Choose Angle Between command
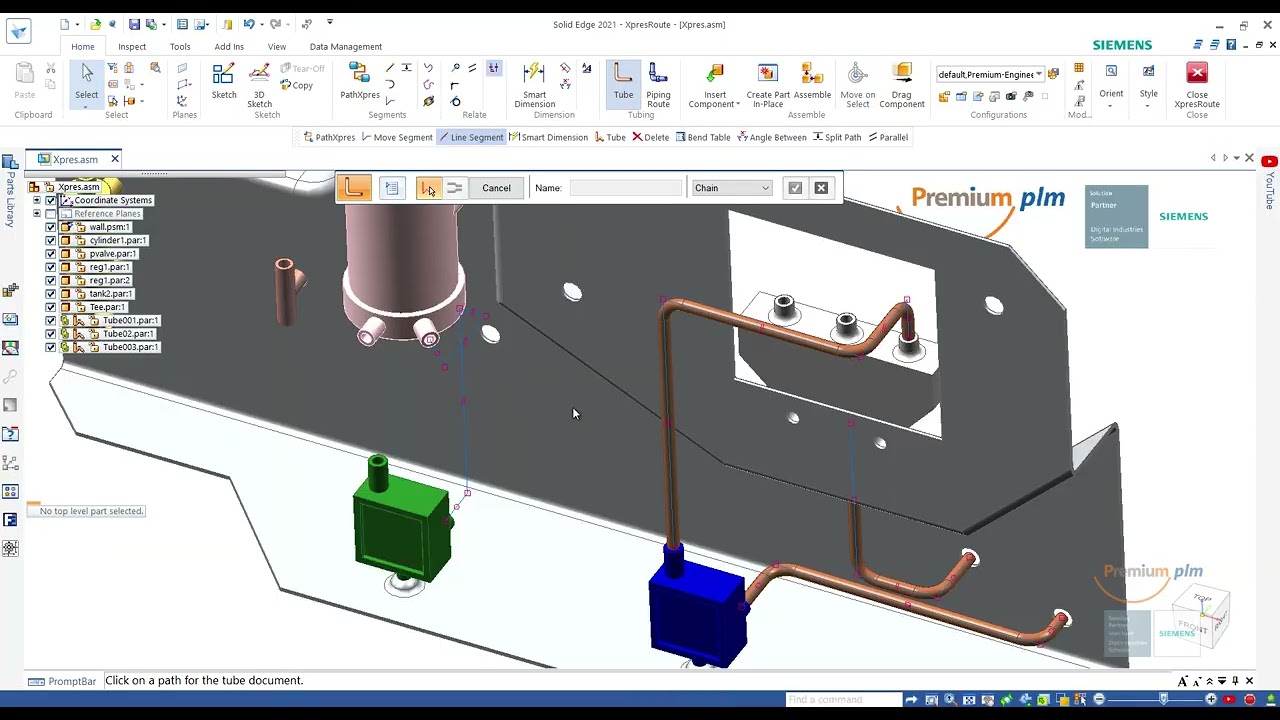This screenshot has width=1280, height=720. pyautogui.click(x=771, y=137)
